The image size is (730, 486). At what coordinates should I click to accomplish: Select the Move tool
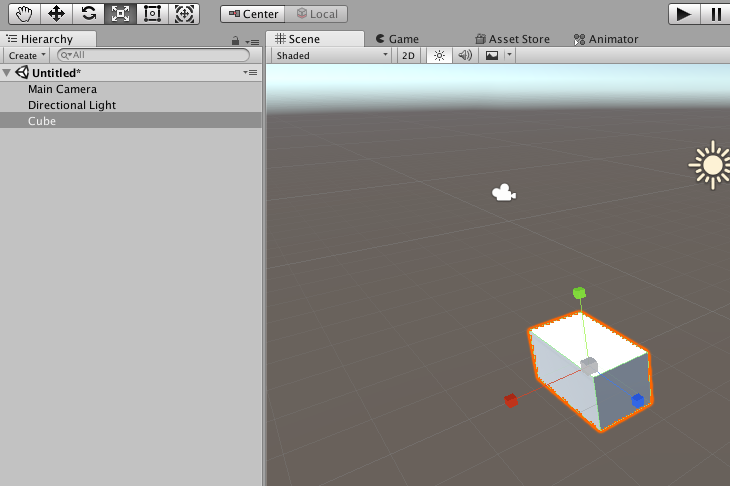click(56, 14)
